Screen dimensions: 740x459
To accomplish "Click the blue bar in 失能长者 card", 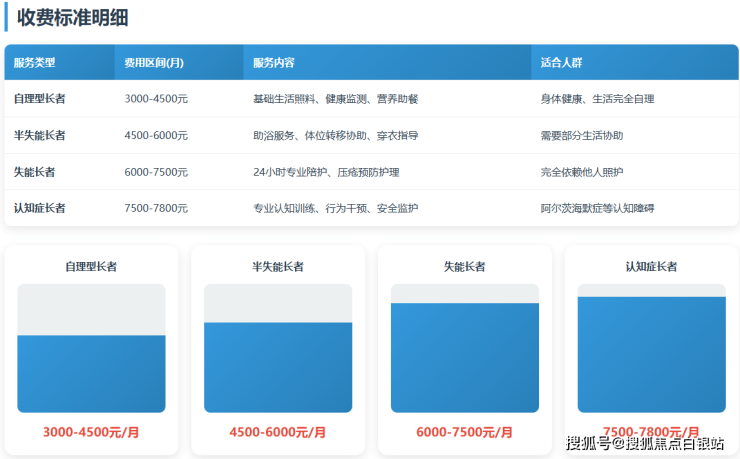I will (x=464, y=357).
